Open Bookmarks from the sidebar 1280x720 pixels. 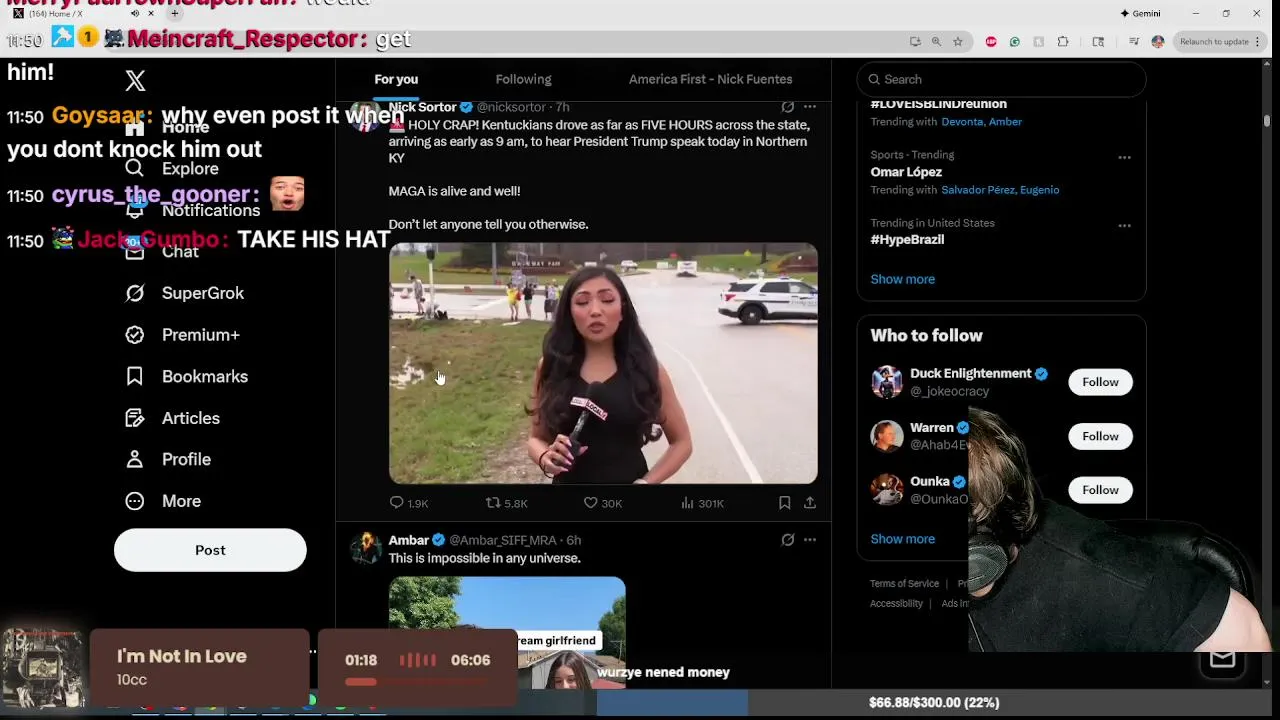[x=186, y=376]
